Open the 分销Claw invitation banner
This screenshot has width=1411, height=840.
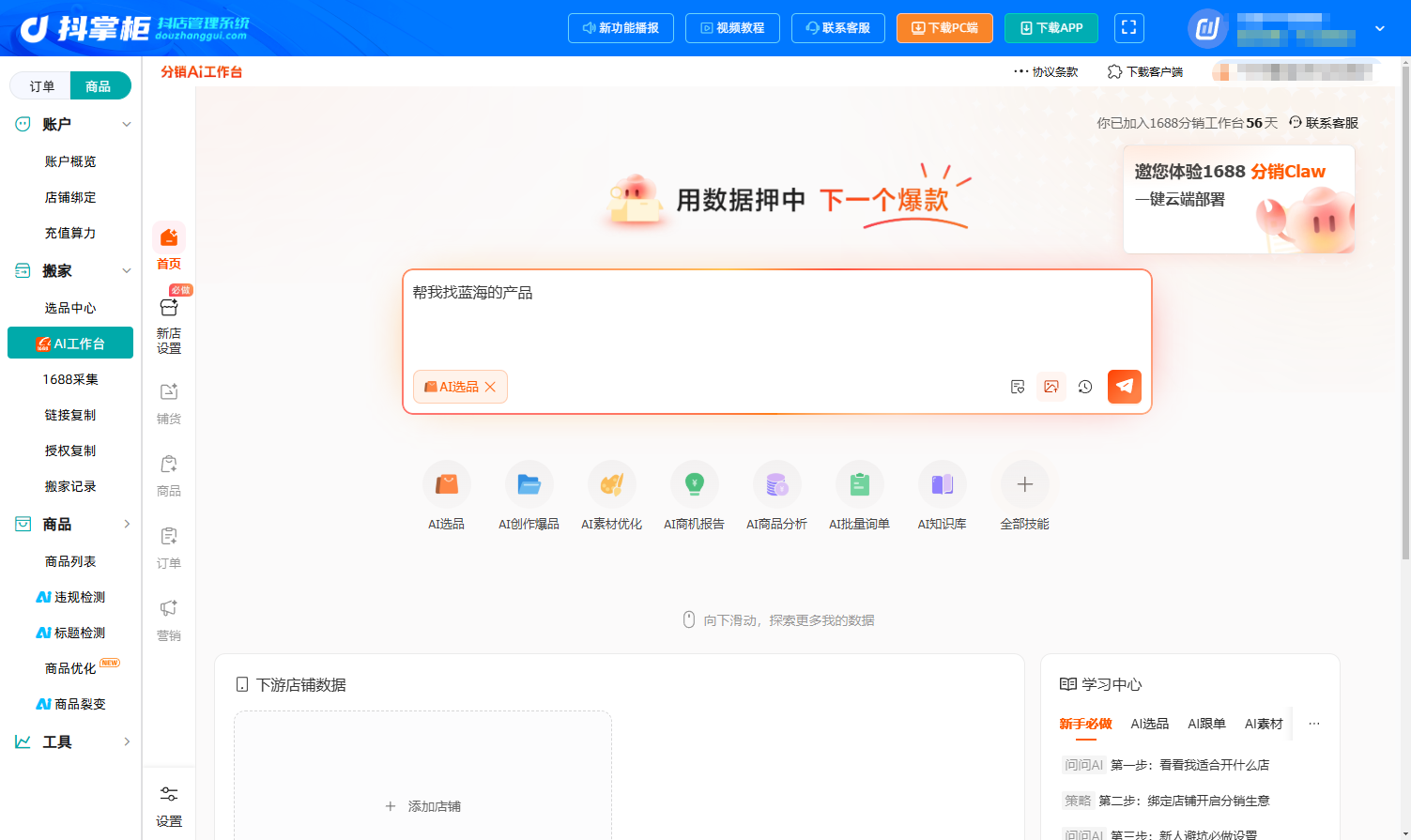coord(1239,199)
